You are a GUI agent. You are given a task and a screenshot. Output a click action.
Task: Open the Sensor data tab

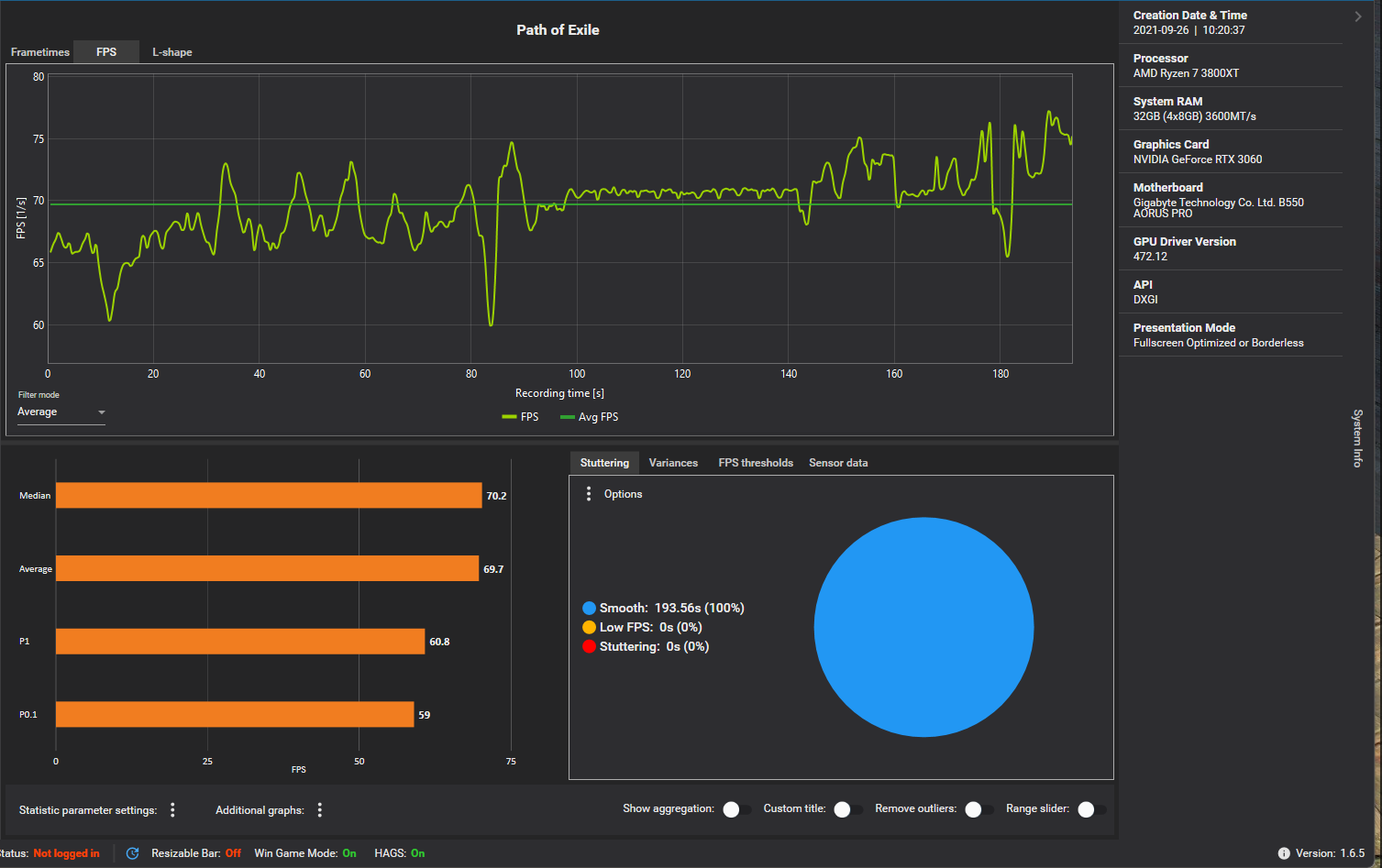[x=838, y=463]
